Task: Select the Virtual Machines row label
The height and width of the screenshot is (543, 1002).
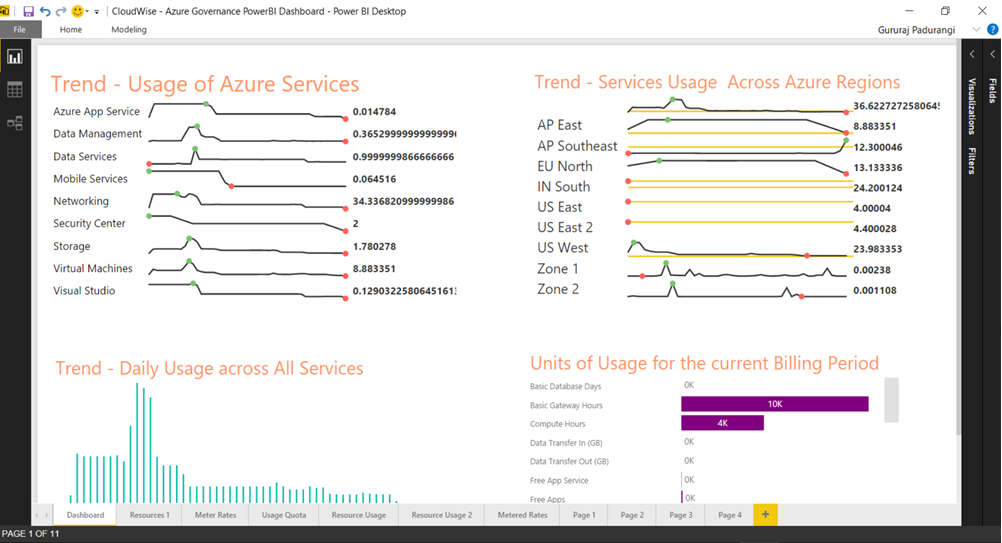Action: coord(93,268)
